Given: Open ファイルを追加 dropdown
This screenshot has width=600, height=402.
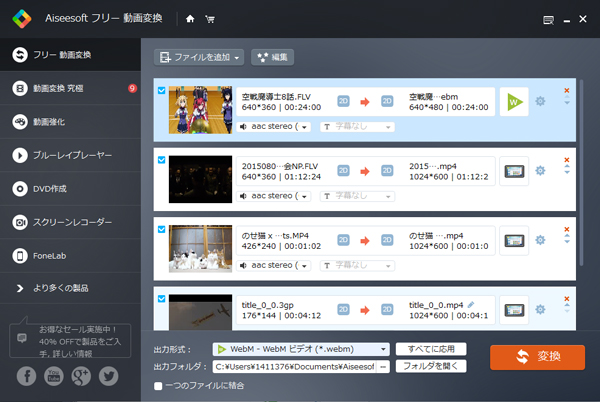Looking at the screenshot, I should tap(199, 57).
